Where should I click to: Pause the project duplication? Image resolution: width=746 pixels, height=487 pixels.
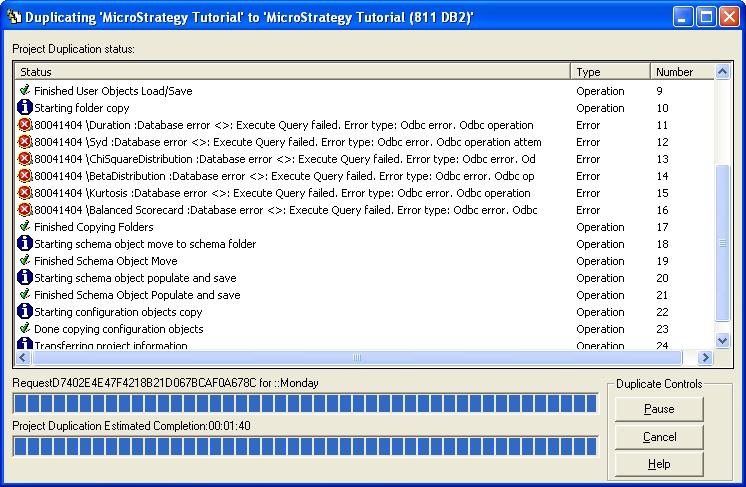pos(659,409)
